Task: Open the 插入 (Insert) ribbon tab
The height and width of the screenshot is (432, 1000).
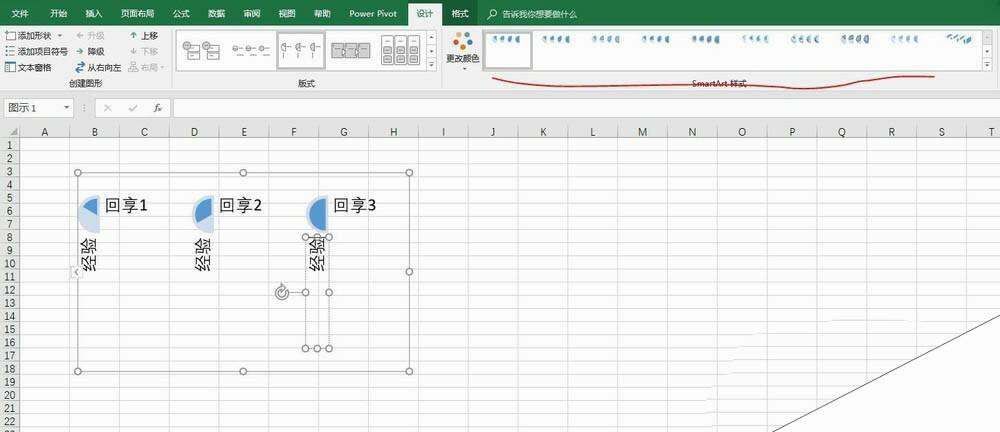Action: click(x=93, y=14)
